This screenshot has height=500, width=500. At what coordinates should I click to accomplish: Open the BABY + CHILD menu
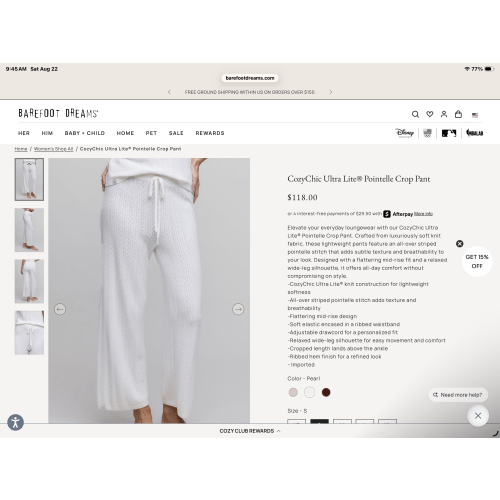click(85, 133)
